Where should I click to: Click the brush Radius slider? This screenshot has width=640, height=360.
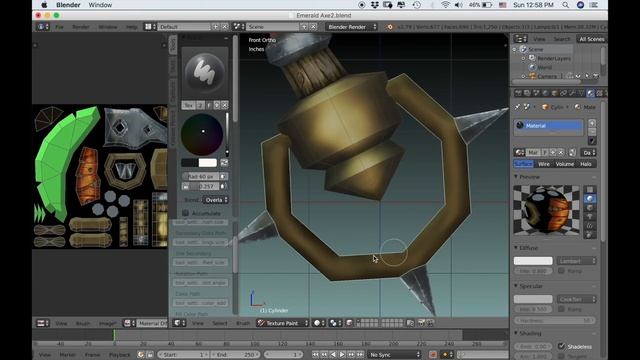(x=200, y=176)
